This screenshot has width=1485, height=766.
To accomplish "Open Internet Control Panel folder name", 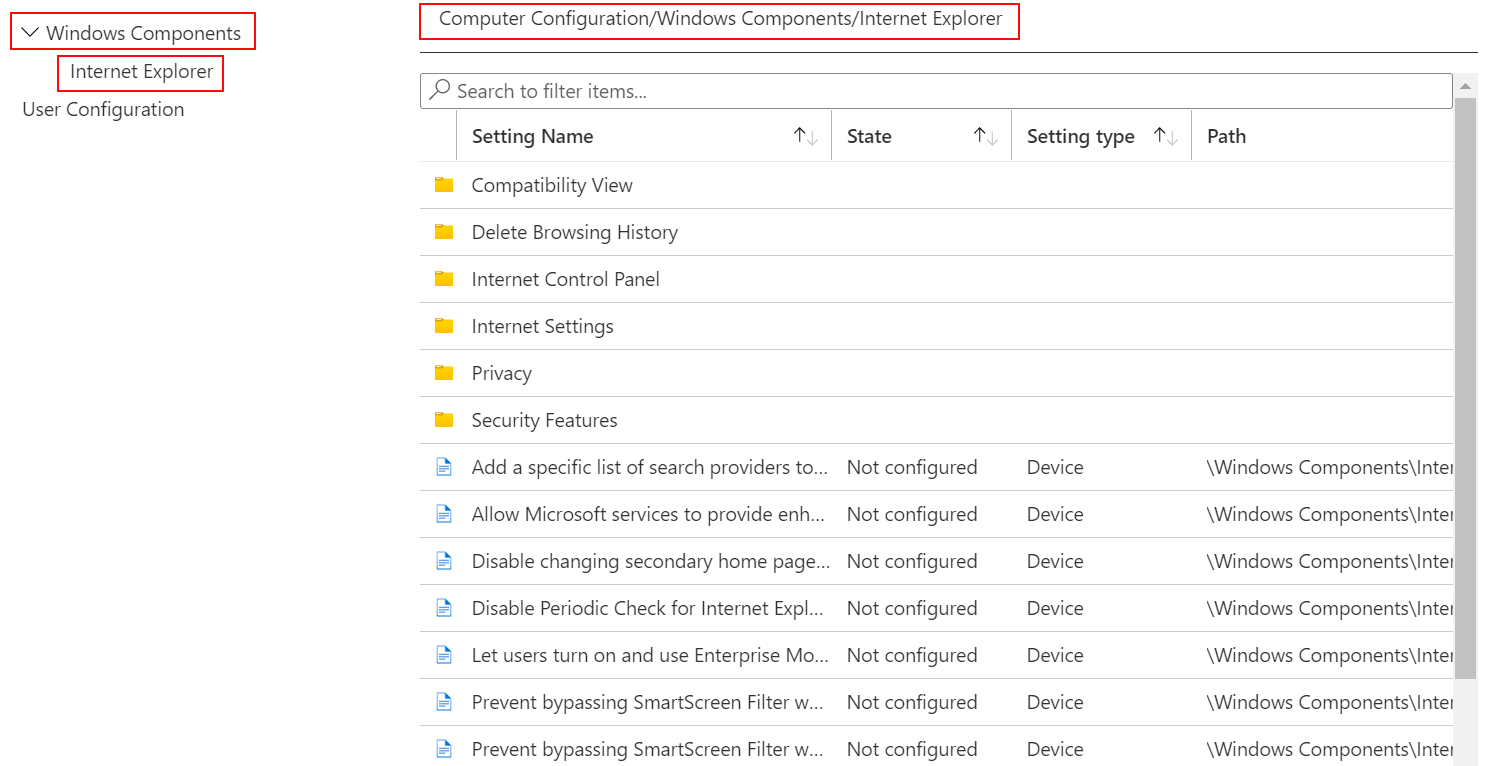I will click(x=566, y=280).
